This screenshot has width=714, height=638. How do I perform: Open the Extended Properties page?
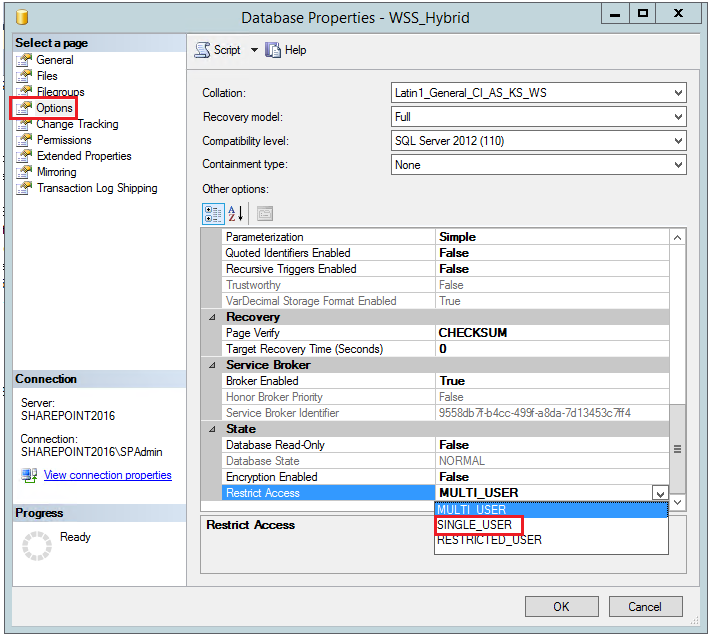click(84, 156)
